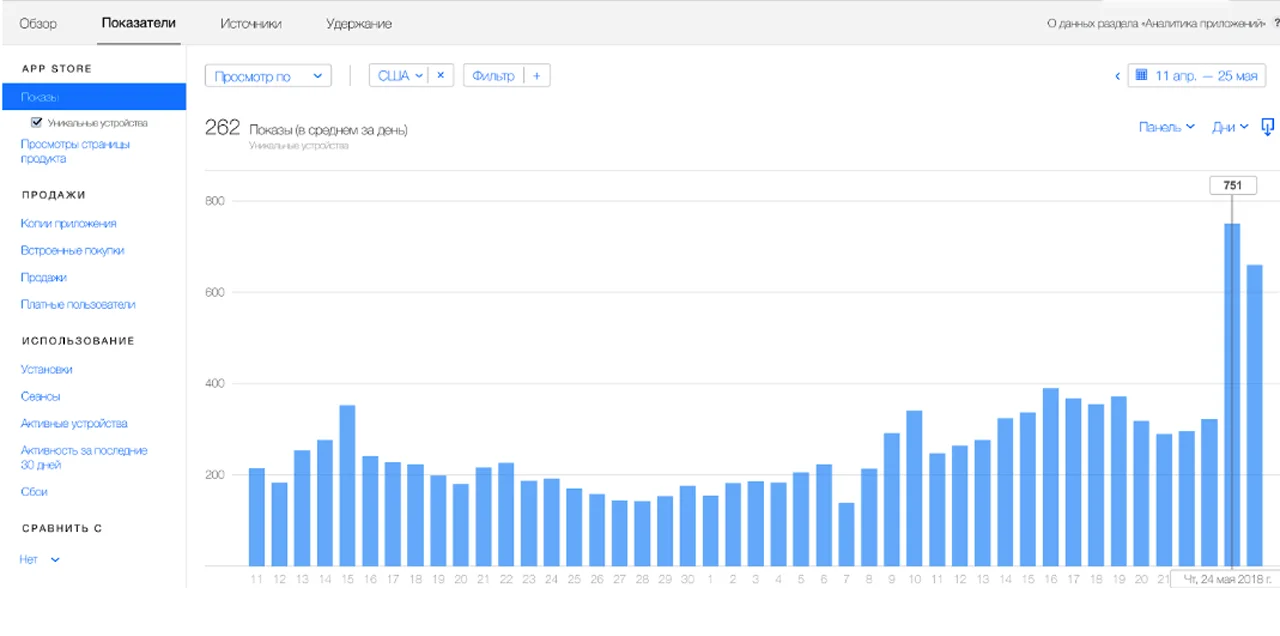Switch to the Обзор tab
Image resolution: width=1280 pixels, height=636 pixels.
coord(38,23)
